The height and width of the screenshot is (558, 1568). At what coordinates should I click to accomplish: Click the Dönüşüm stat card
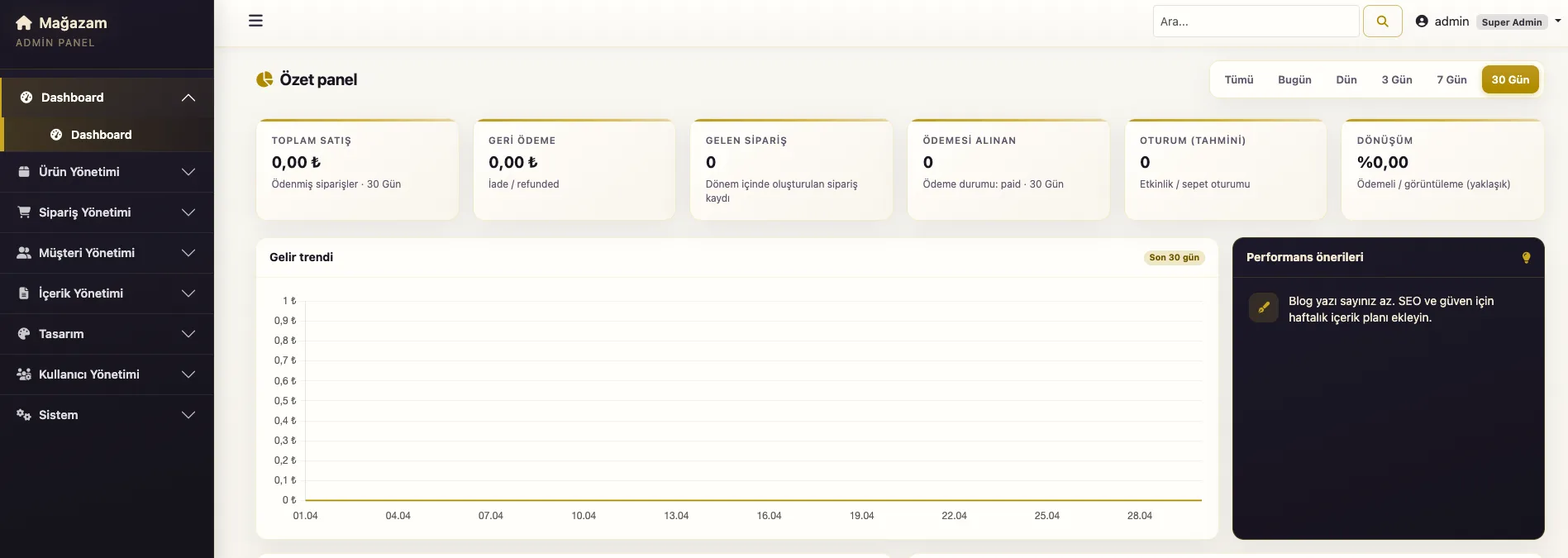[x=1442, y=169]
